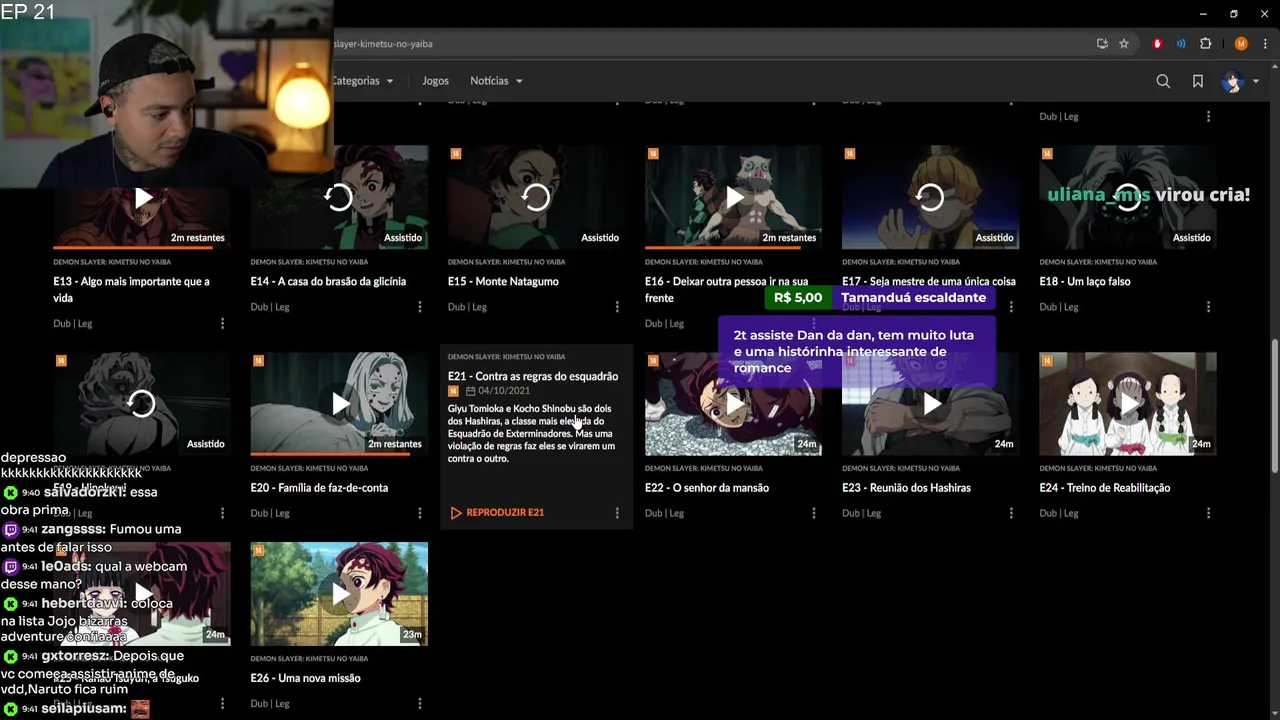Screen dimensions: 1280x720
Task: Play episode E23 from the play icon
Action: point(931,404)
